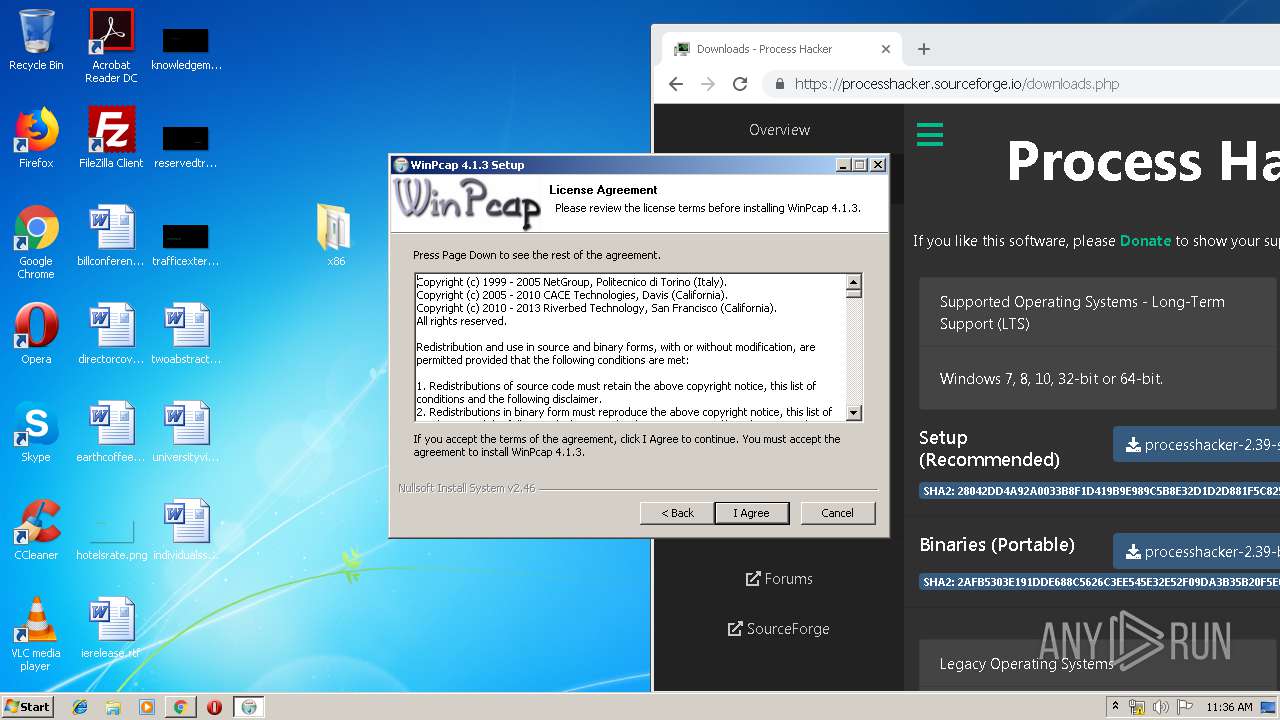Image resolution: width=1280 pixels, height=720 pixels.
Task: Open a new Chrome tab
Action: click(x=924, y=49)
